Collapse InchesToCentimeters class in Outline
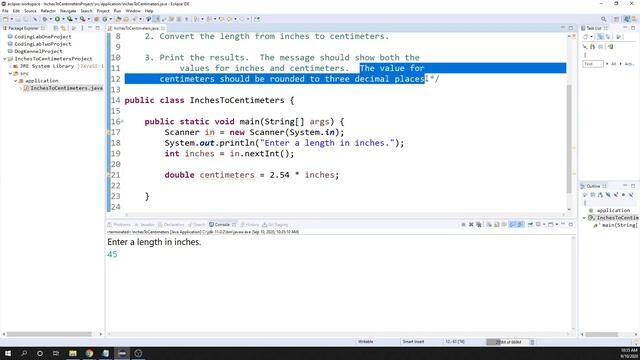This screenshot has width=640, height=360. (584, 218)
